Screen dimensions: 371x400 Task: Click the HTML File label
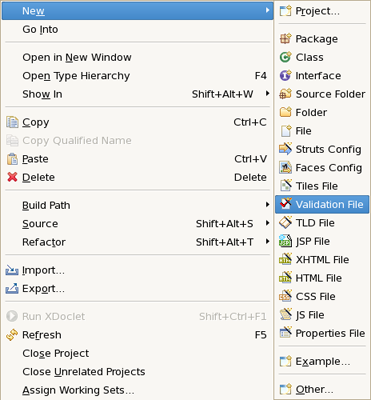pyautogui.click(x=319, y=278)
